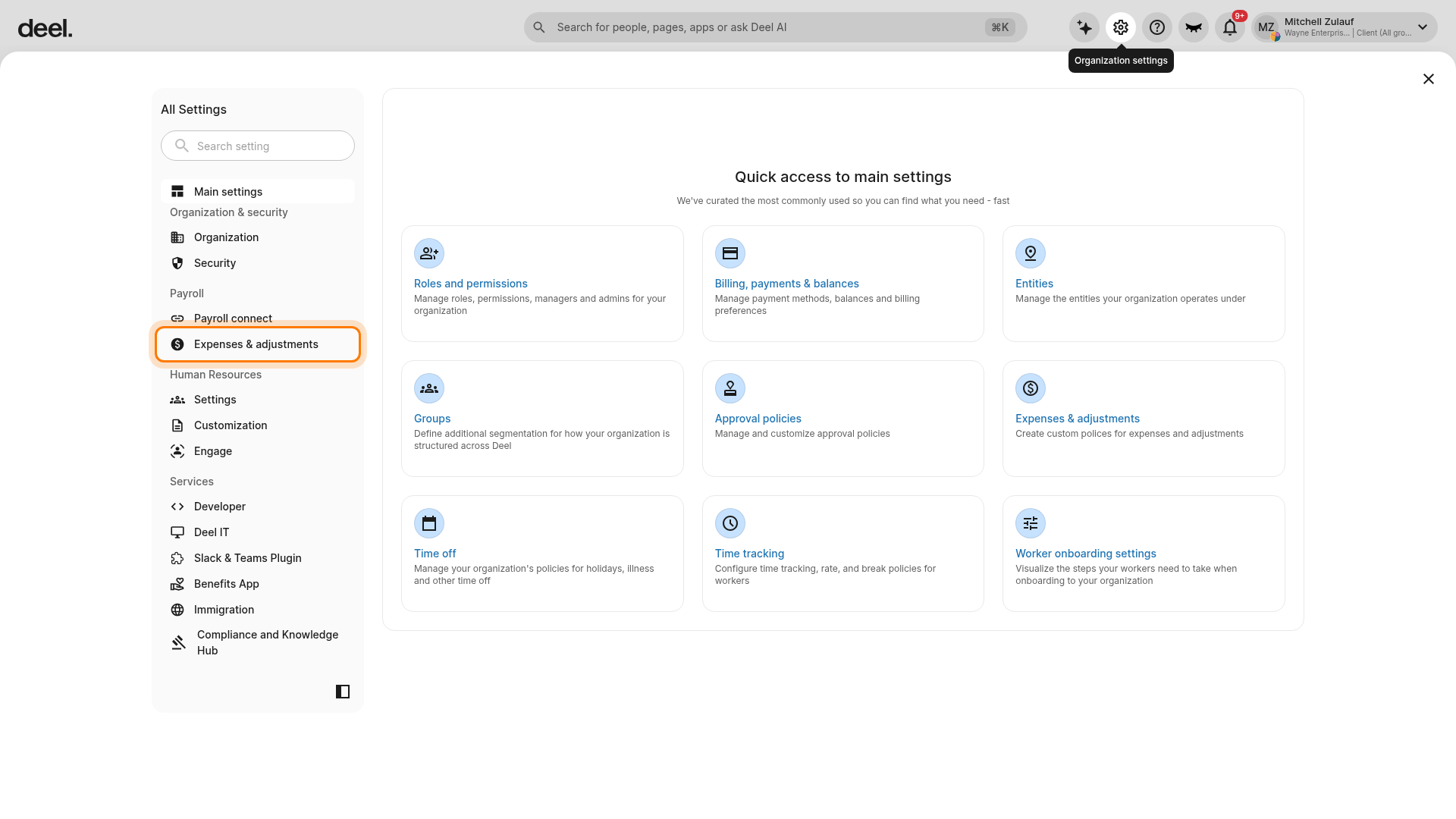Toggle the hide-values eye icon
The image size is (1456, 819).
[x=1194, y=27]
